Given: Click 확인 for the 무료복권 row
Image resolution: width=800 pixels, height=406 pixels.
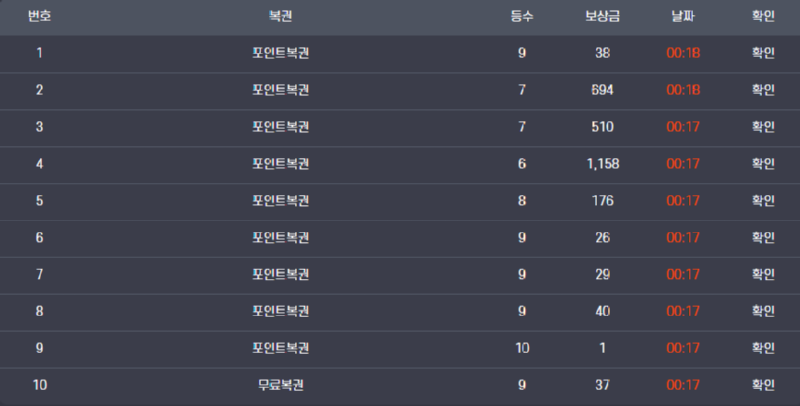Looking at the screenshot, I should click(x=763, y=385).
